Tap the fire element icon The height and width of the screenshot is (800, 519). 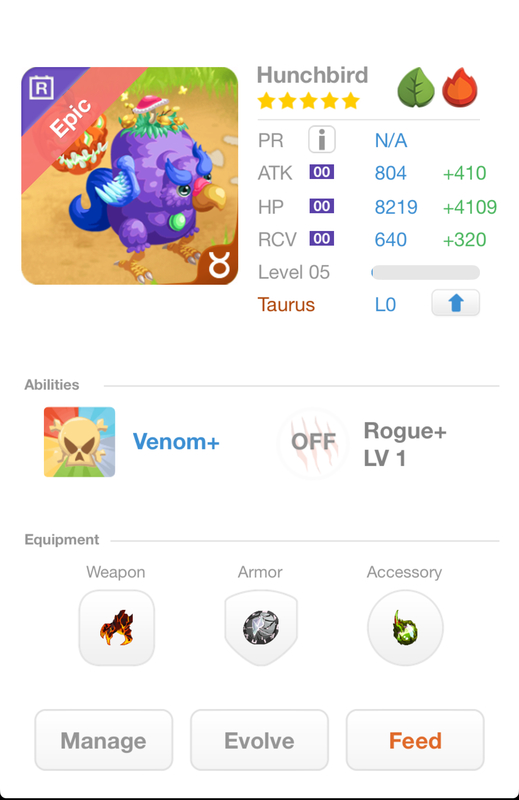[460, 88]
